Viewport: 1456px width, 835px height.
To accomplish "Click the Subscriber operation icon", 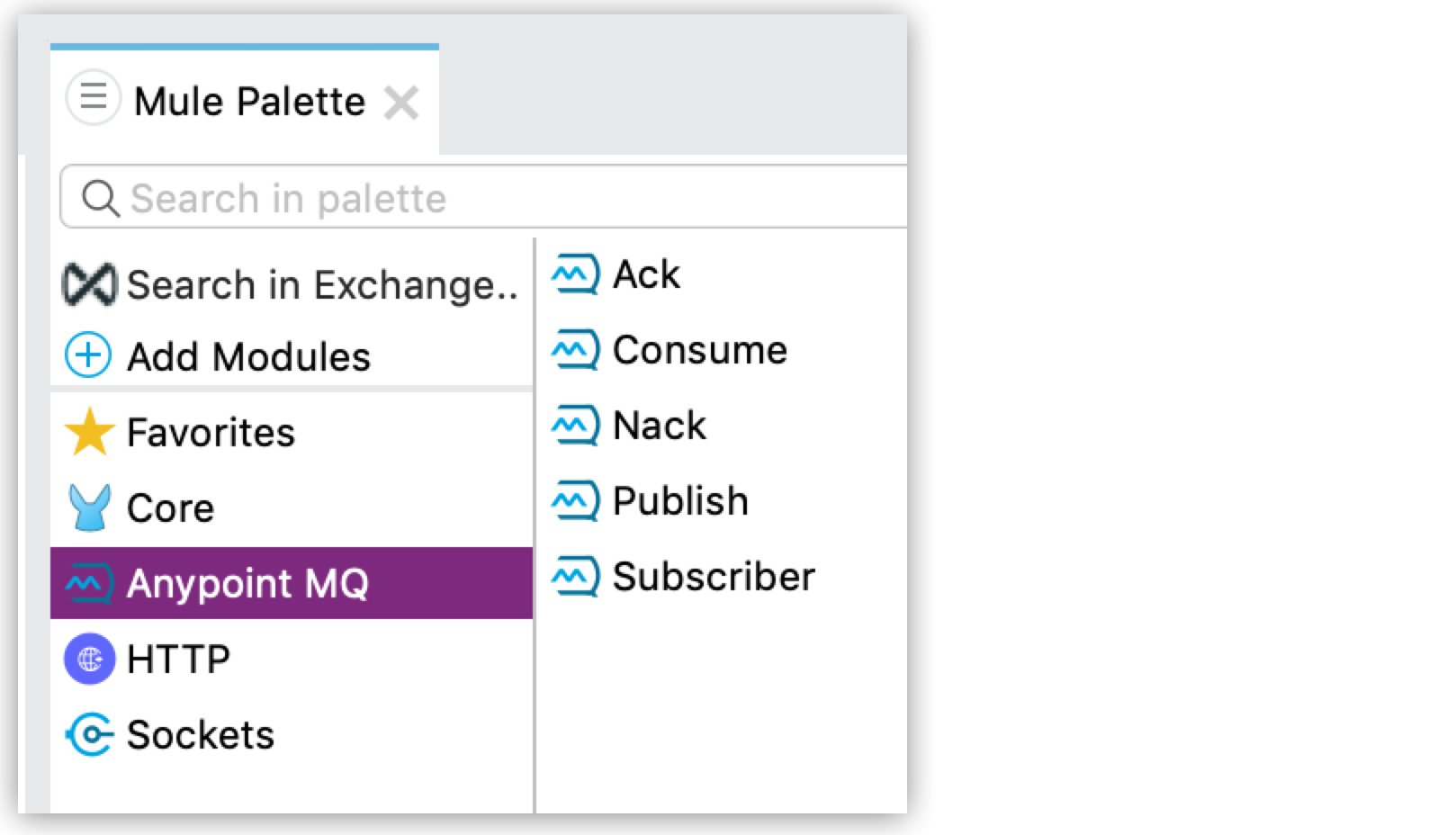I will (576, 577).
